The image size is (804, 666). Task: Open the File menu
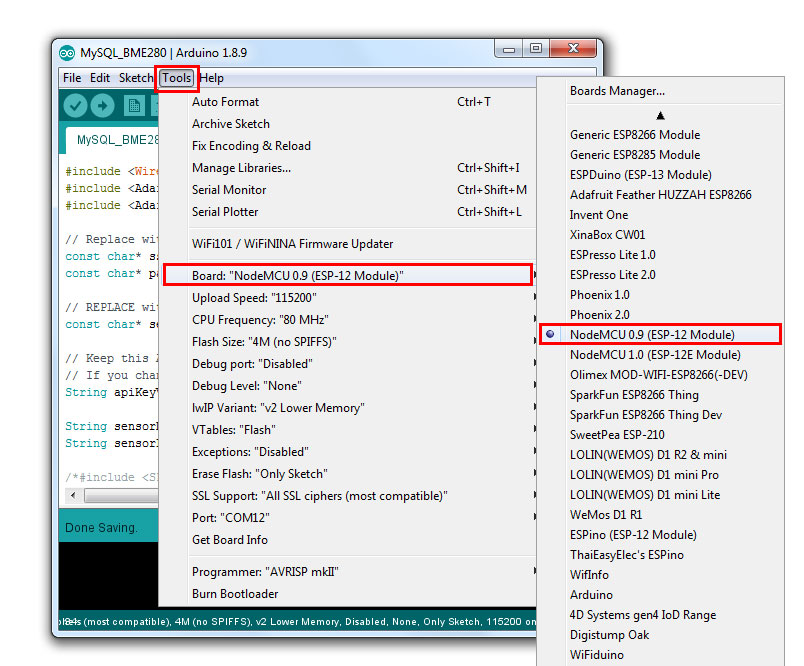(x=72, y=78)
